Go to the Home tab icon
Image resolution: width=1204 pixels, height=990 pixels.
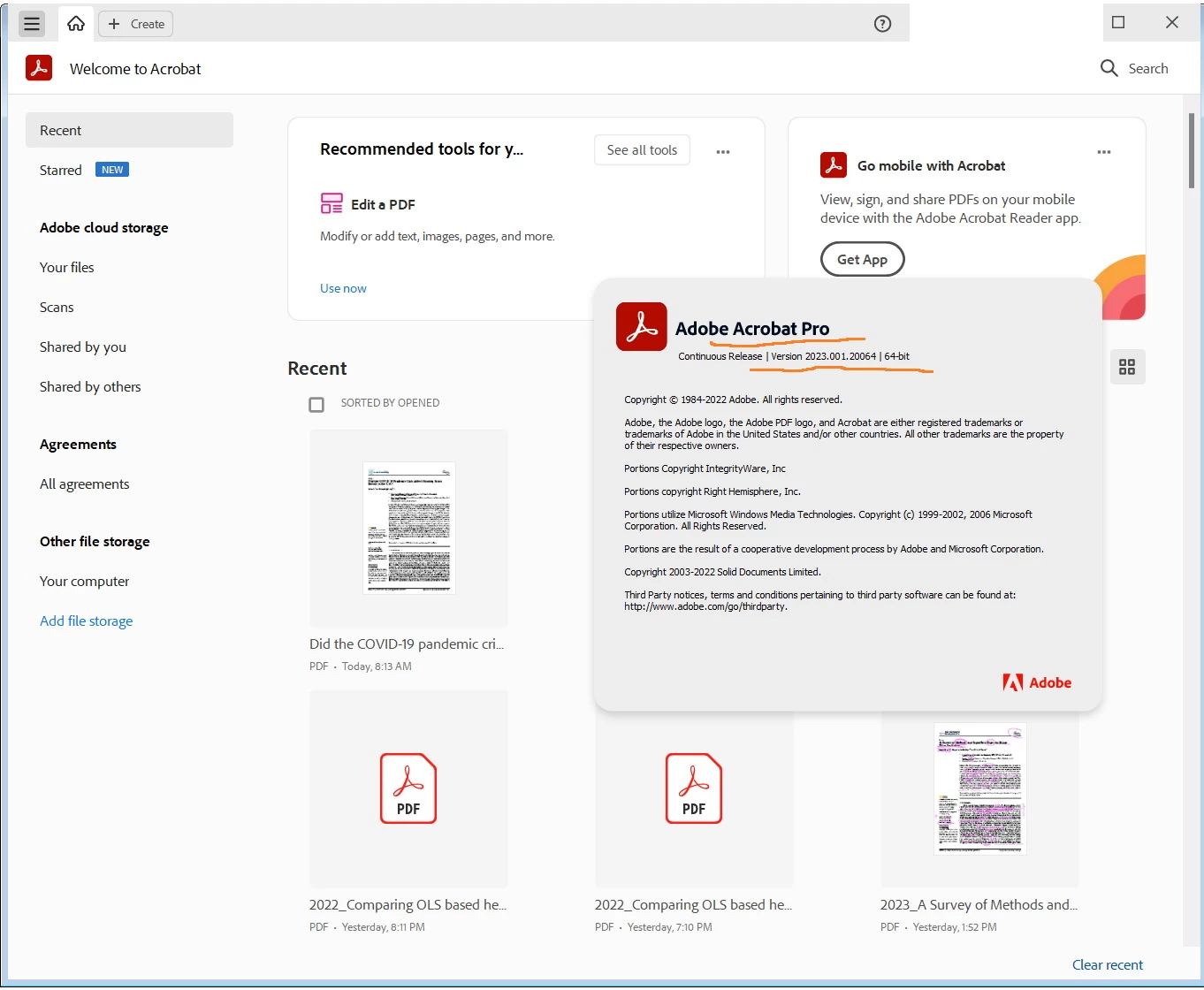click(76, 24)
